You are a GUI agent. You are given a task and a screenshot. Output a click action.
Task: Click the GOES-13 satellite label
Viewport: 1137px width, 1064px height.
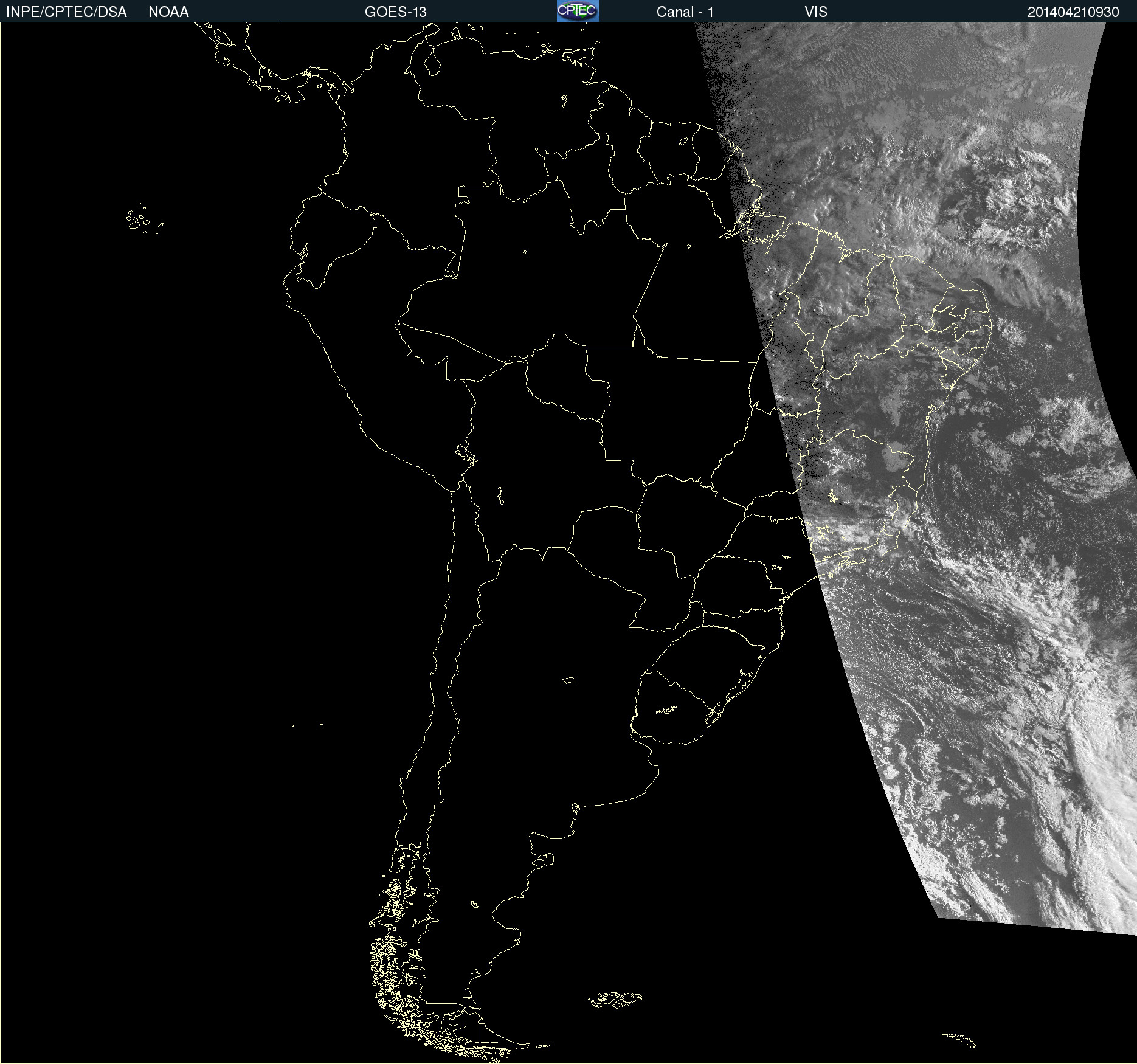click(x=396, y=12)
